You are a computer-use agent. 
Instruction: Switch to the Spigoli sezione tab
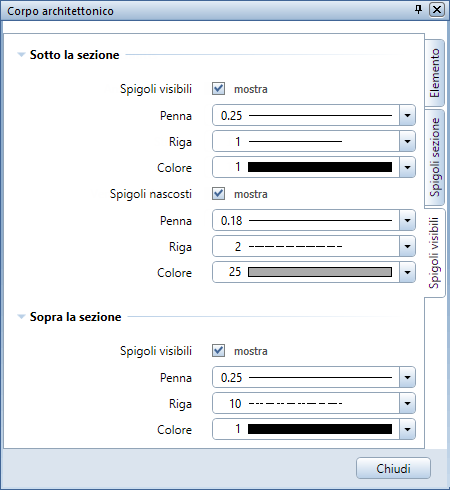[x=435, y=157]
